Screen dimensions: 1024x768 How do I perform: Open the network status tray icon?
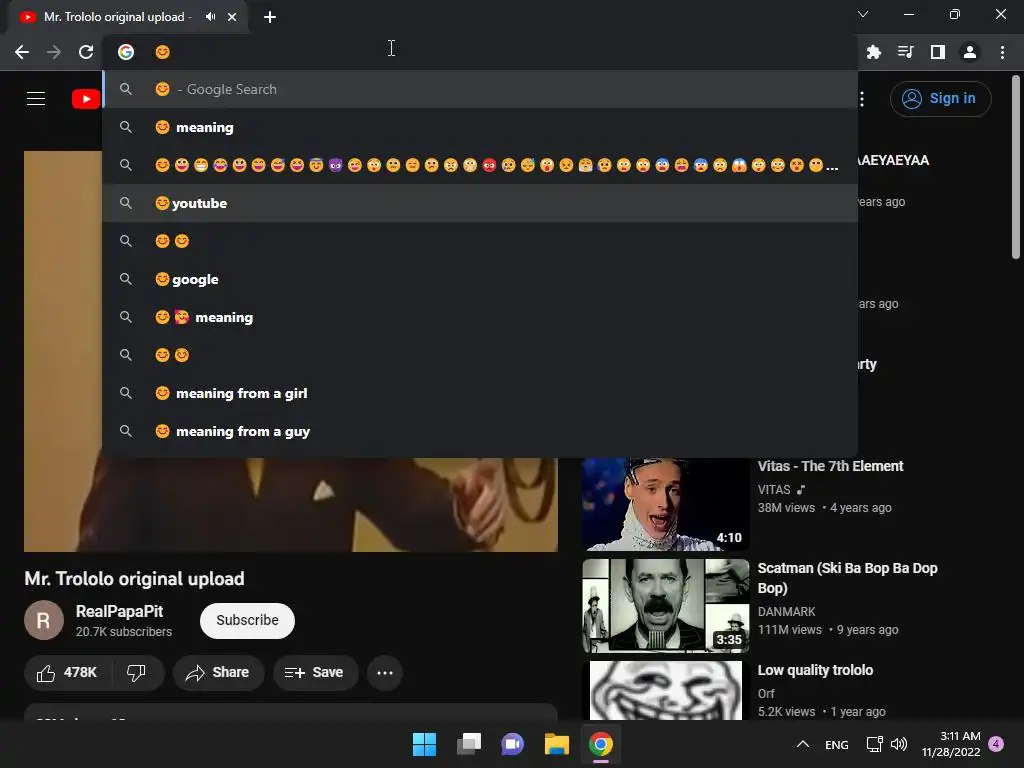[x=874, y=744]
